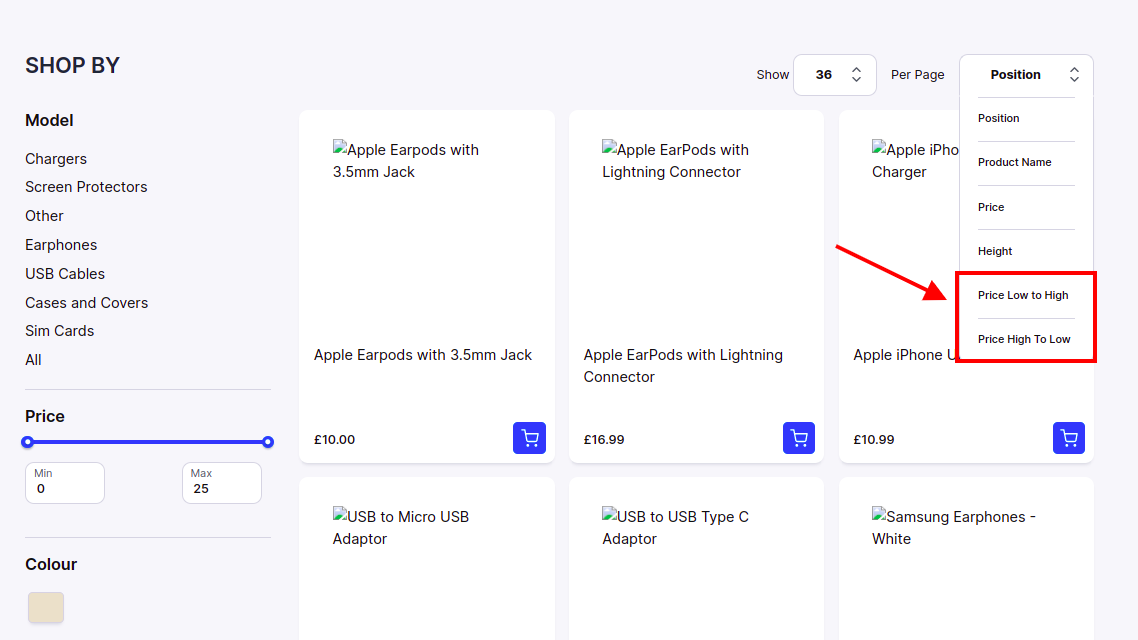1138x640 pixels.
Task: Add Apple Earpods 3.5mm Jack to cart
Action: pyautogui.click(x=529, y=438)
